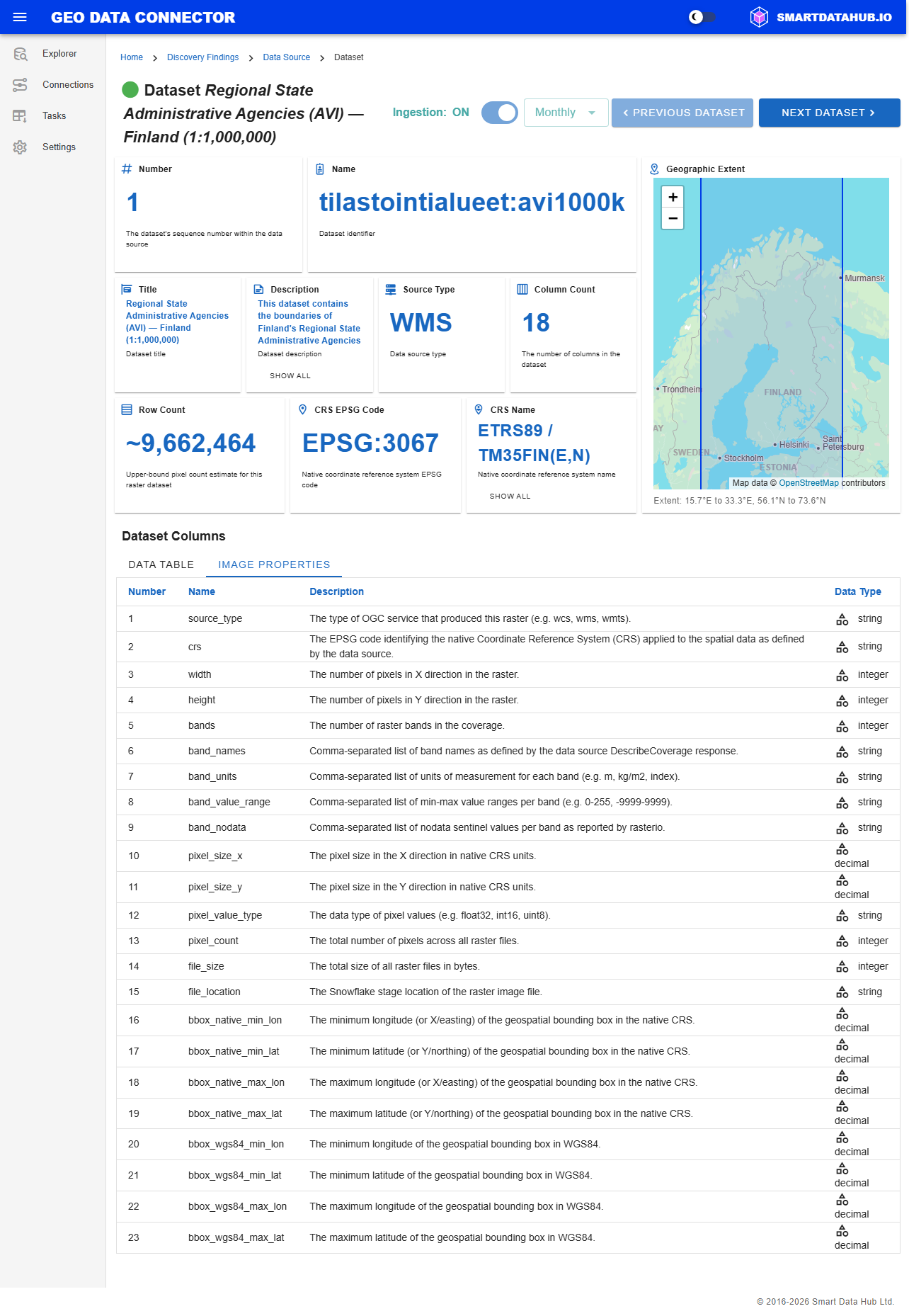Click the bbox_wgs84_max_lat row type icon
The image size is (909, 1316).
pyautogui.click(x=842, y=1230)
